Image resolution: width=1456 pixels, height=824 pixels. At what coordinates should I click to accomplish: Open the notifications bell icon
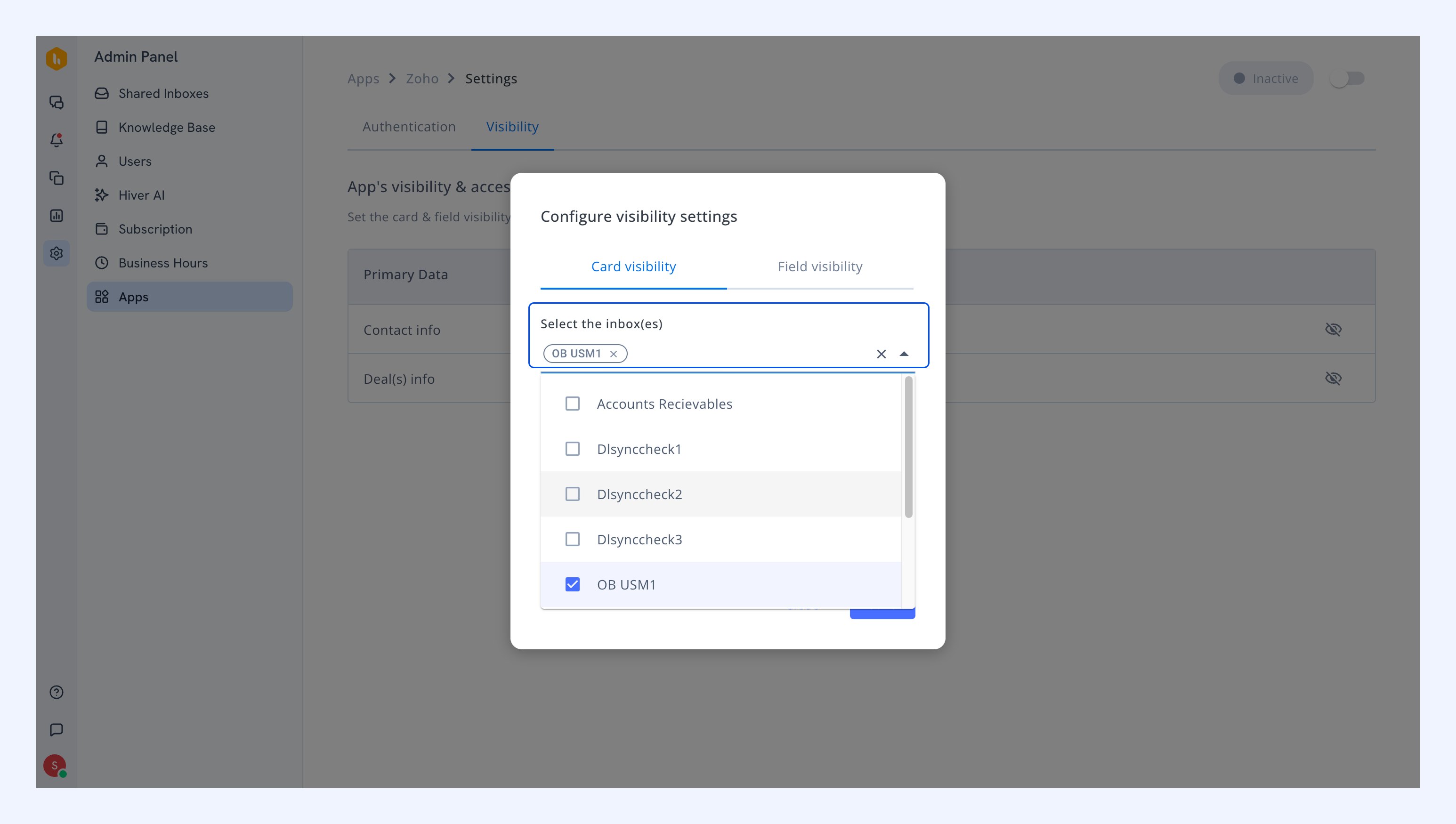tap(57, 140)
